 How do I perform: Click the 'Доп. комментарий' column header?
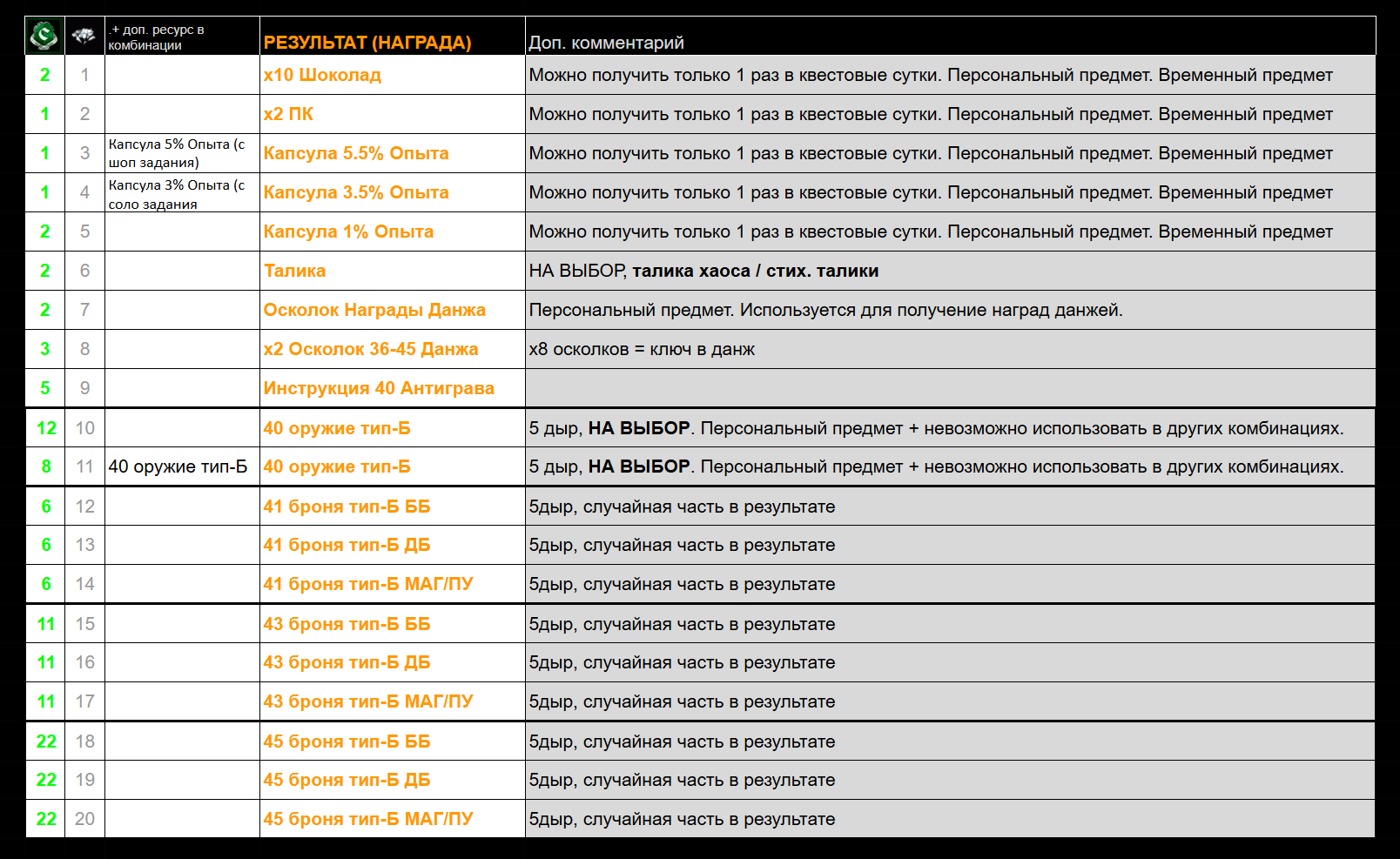(x=606, y=43)
